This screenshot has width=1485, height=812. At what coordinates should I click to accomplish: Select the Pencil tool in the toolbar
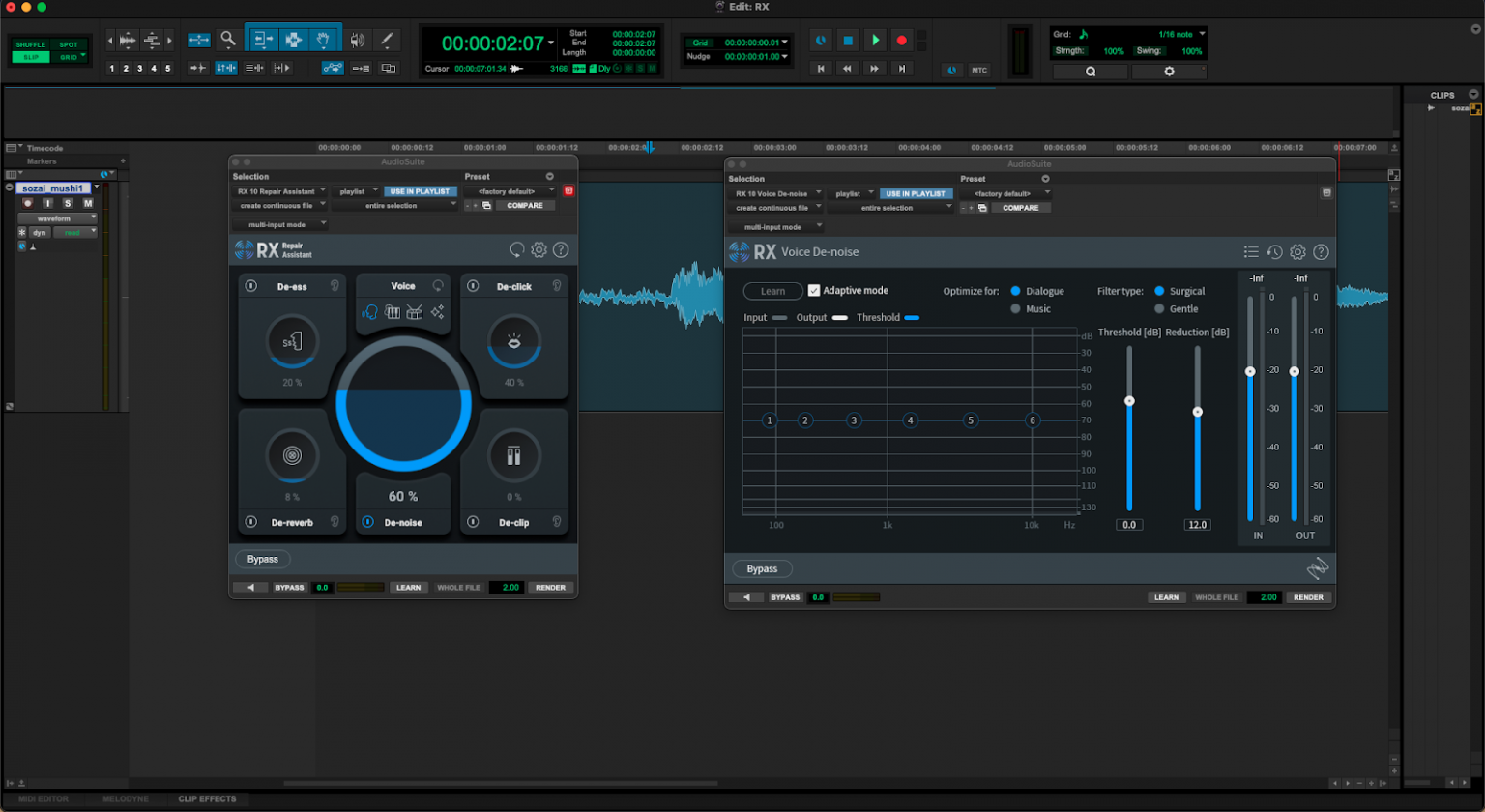(x=388, y=40)
